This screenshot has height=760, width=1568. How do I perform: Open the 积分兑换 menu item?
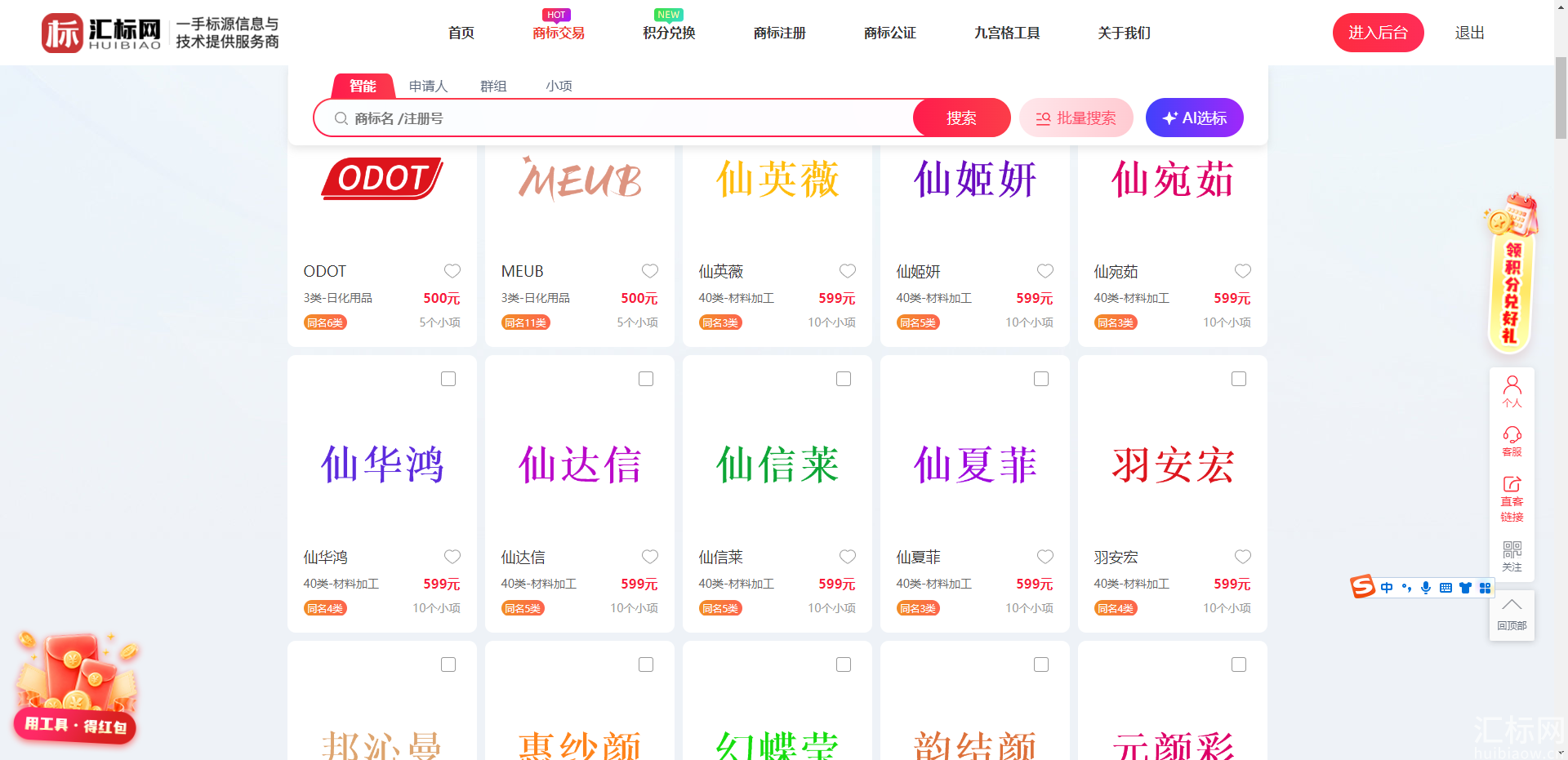click(x=669, y=33)
